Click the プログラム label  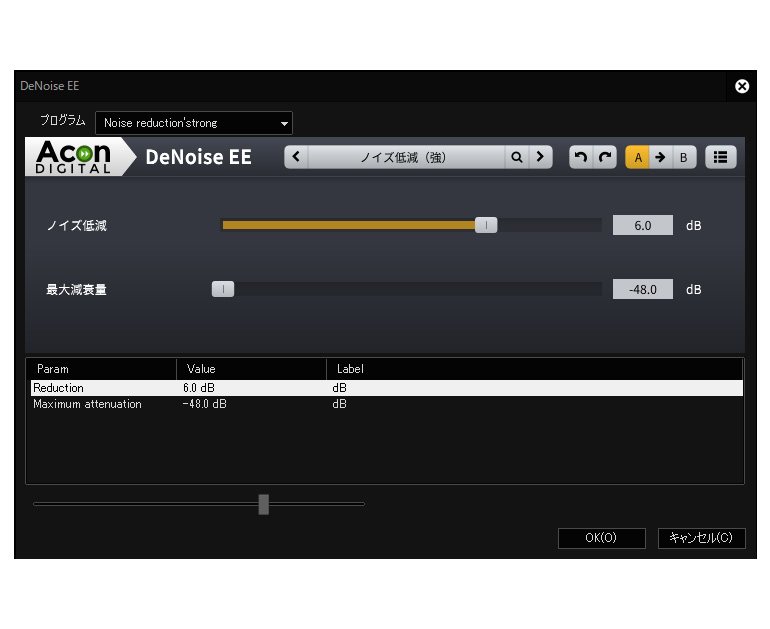63,120
